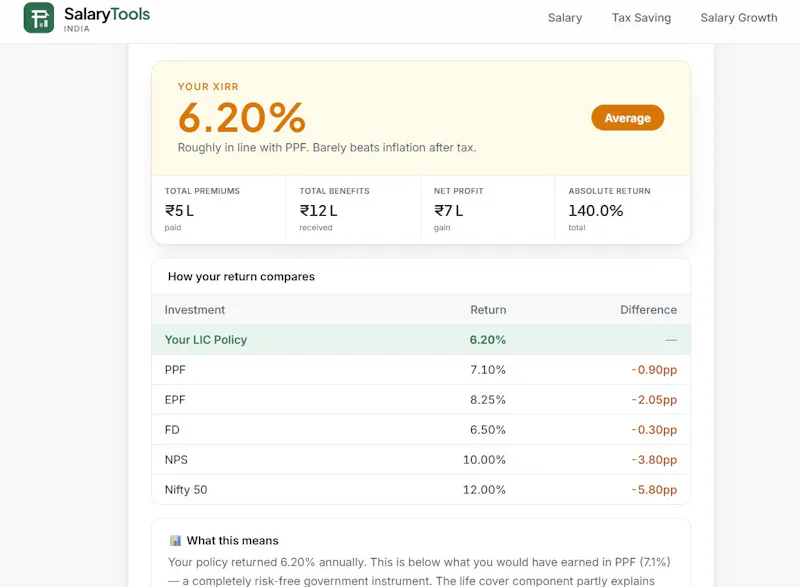This screenshot has height=587, width=800.
Task: Click the 'Your policy returned 6.20% annually' paragraph
Action: (419, 572)
